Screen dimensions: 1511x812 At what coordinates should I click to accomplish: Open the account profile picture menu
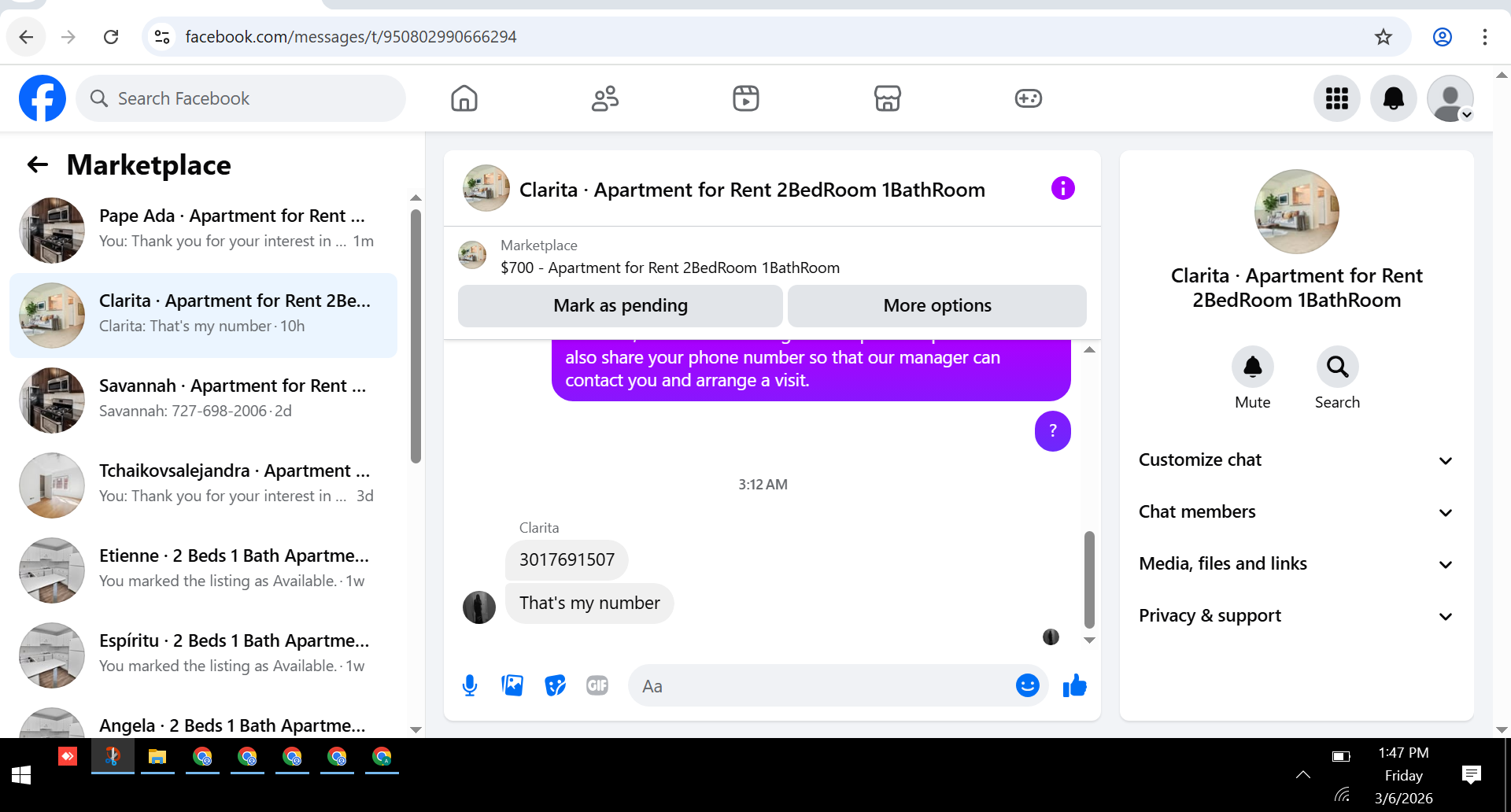click(1450, 98)
